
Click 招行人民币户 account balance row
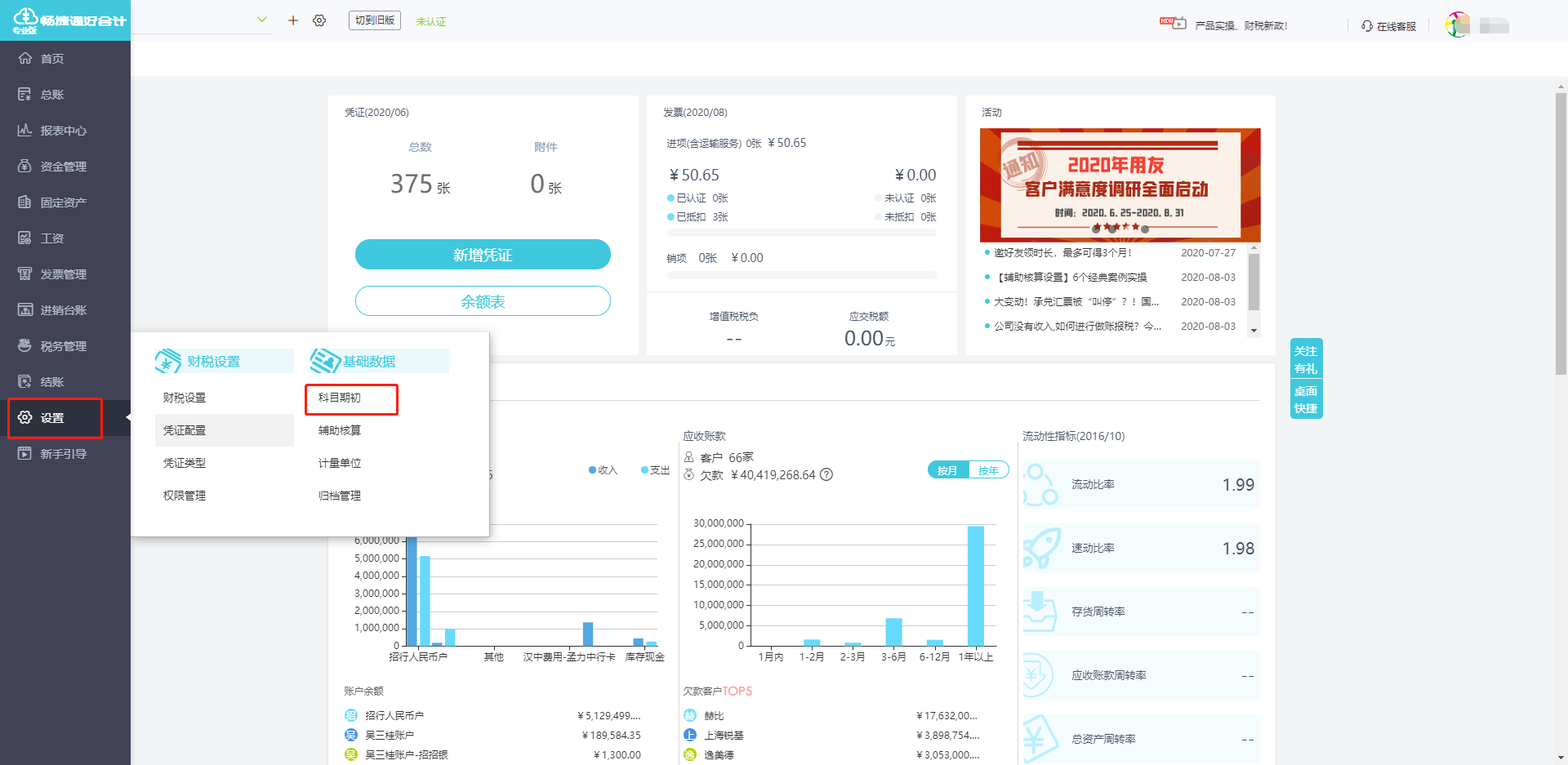click(492, 716)
